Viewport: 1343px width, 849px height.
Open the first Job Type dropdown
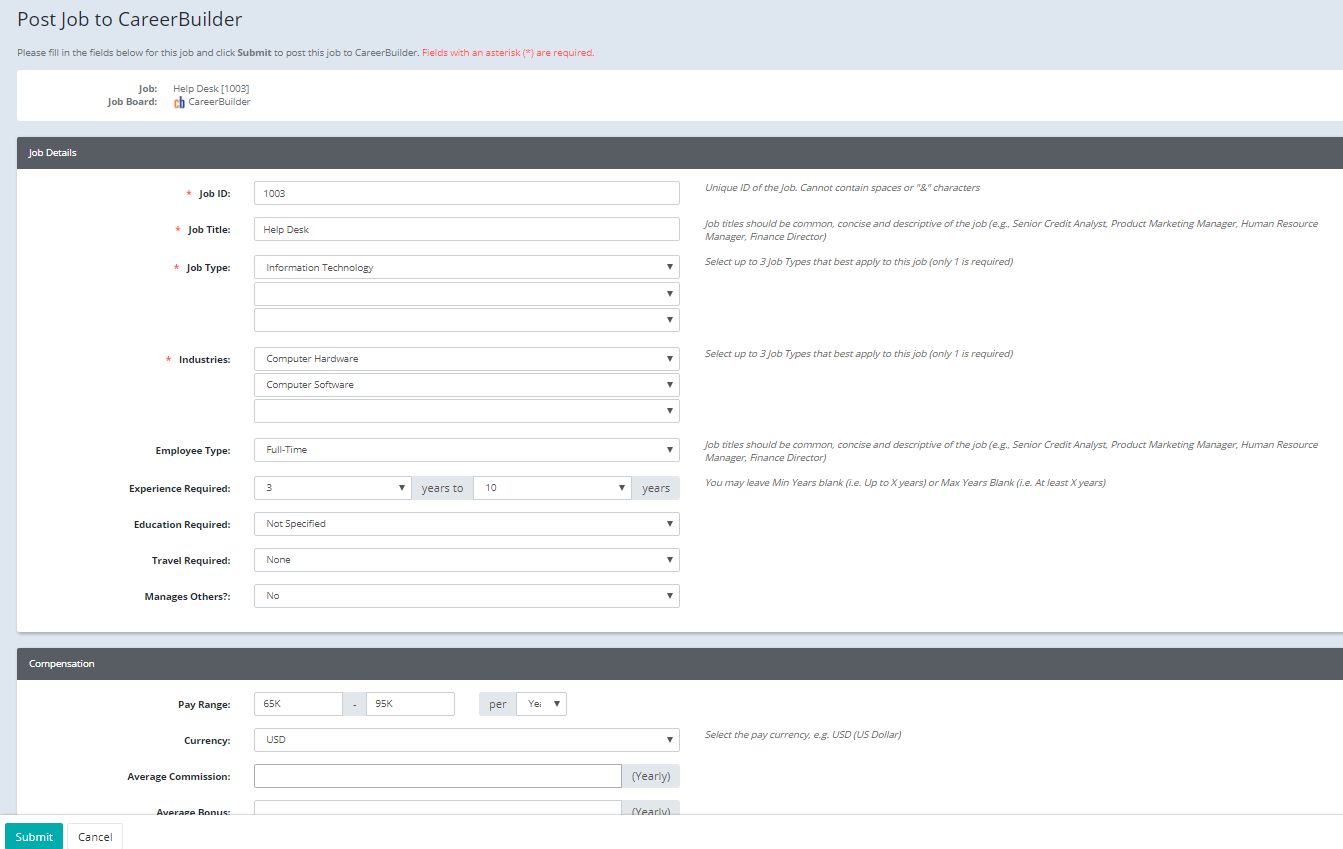(x=466, y=268)
